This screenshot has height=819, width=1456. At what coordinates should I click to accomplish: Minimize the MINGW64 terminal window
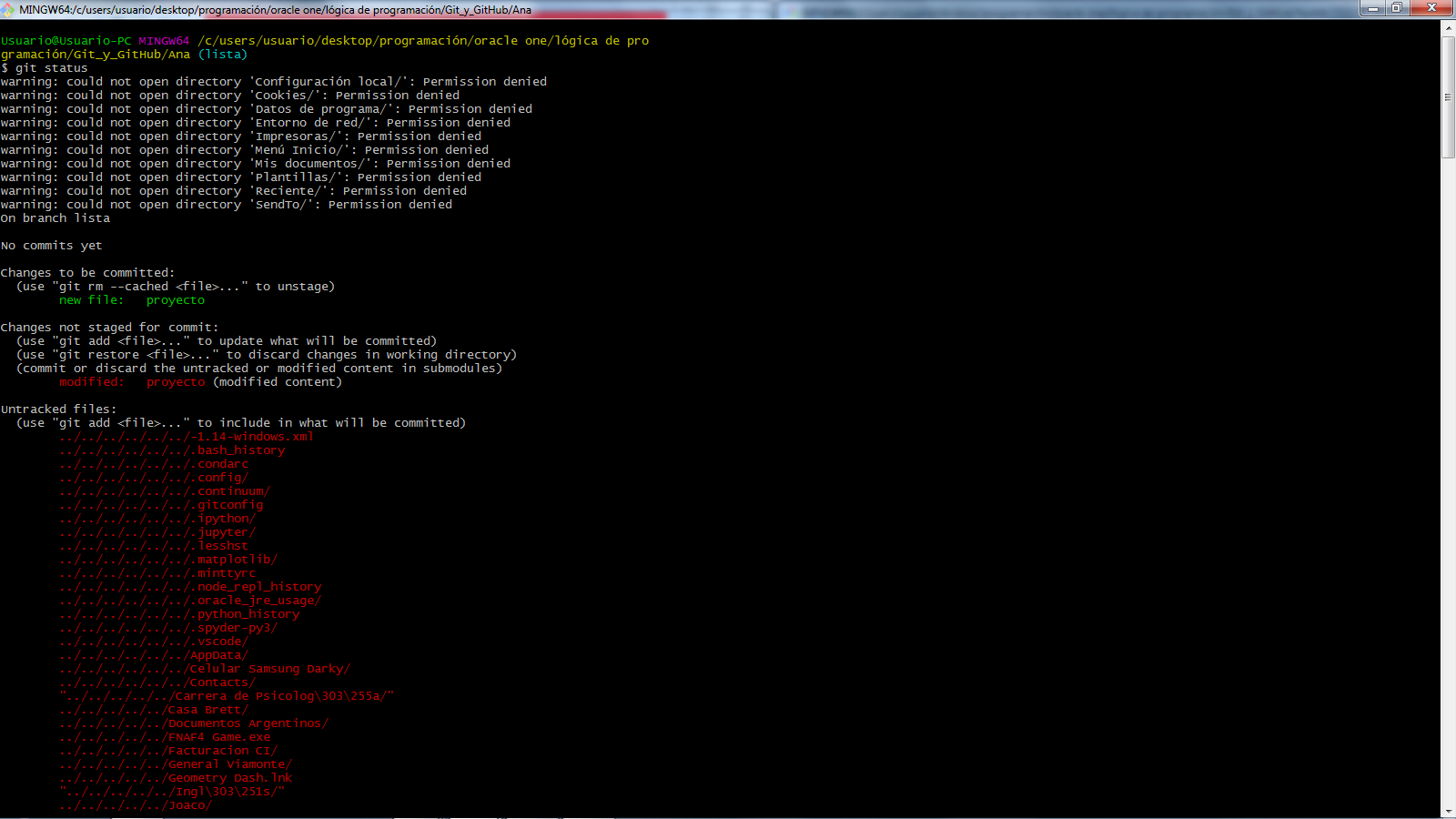pyautogui.click(x=1372, y=8)
